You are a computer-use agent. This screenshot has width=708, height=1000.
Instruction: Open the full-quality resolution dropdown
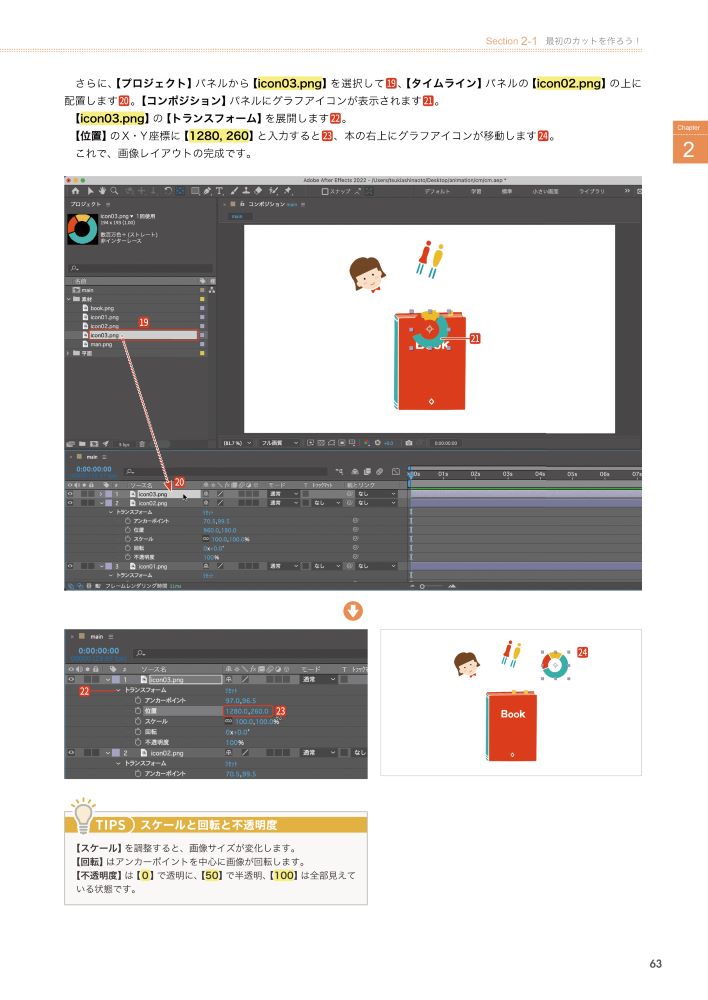(x=278, y=441)
